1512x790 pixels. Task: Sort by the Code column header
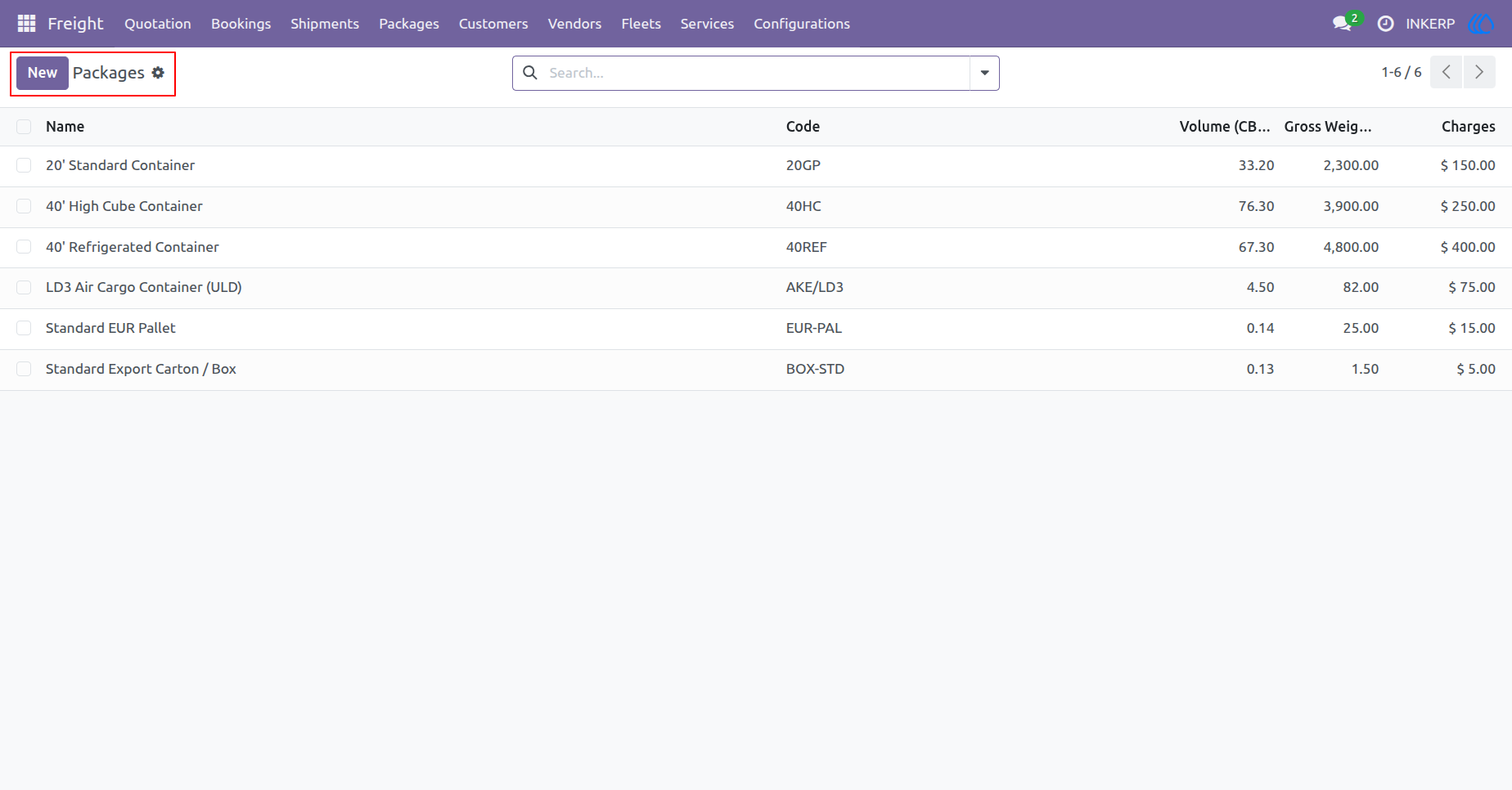tap(803, 127)
